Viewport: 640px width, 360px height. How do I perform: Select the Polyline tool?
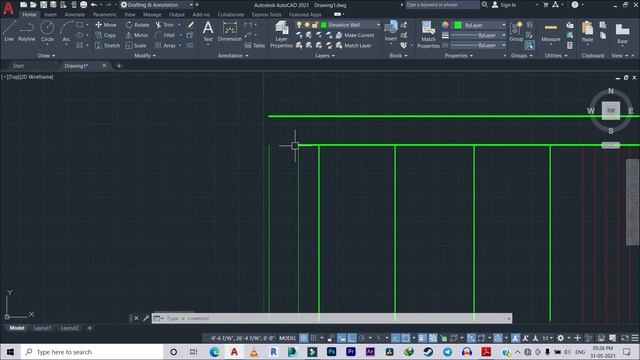click(27, 31)
